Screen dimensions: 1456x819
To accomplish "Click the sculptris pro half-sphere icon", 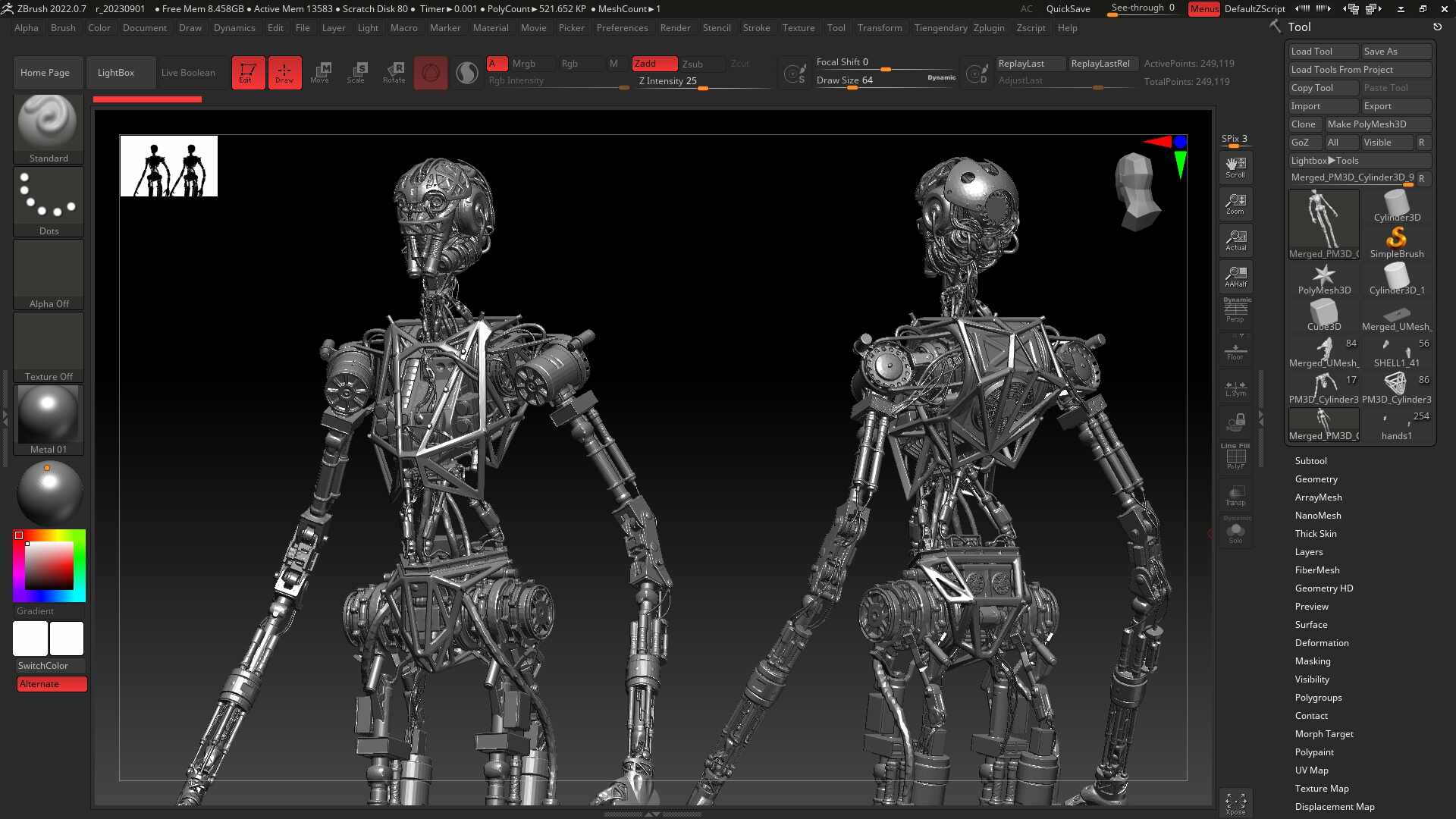I will (467, 73).
